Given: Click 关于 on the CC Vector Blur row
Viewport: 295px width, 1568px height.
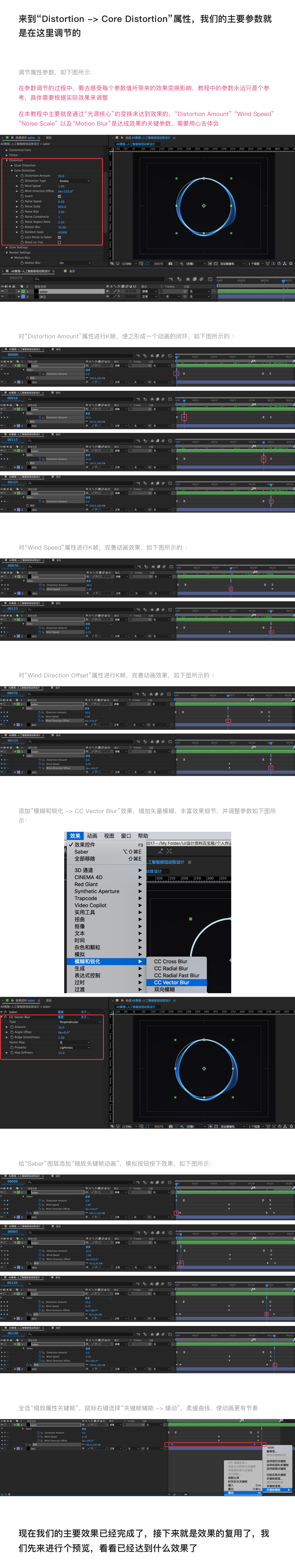Looking at the screenshot, I should (85, 1017).
